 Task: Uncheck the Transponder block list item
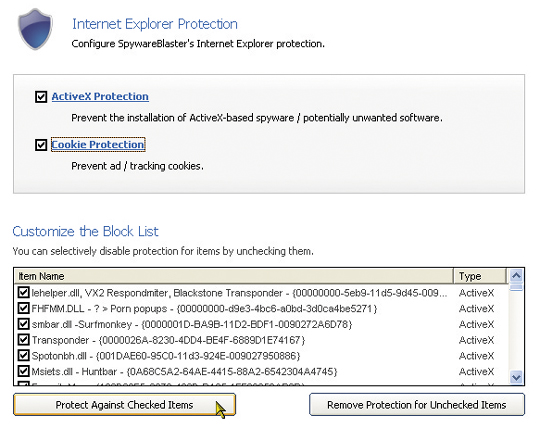[23, 340]
